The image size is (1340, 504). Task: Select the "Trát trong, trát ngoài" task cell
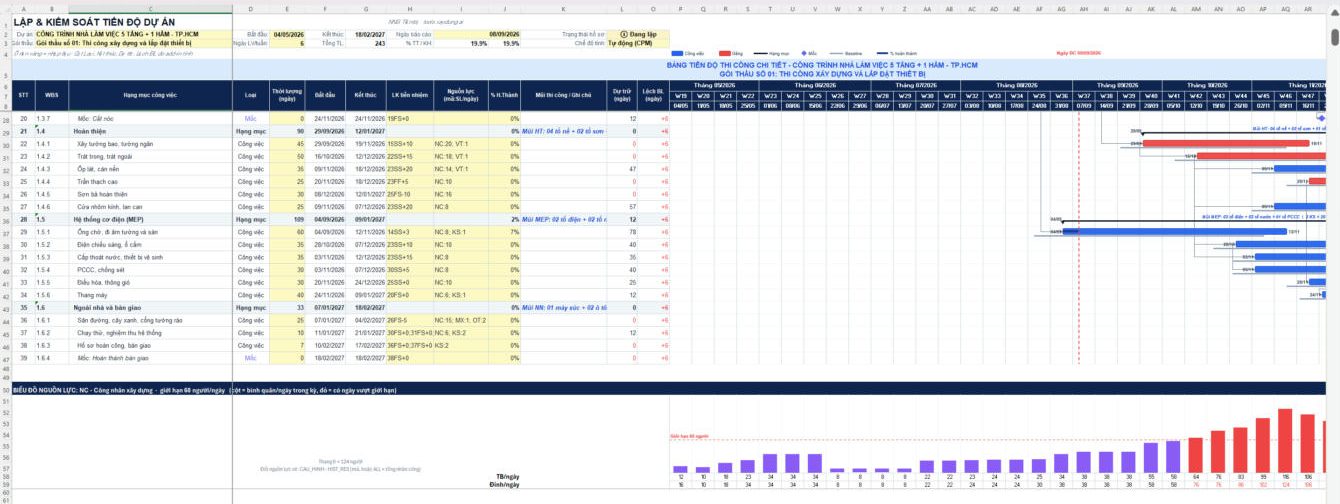(151, 157)
